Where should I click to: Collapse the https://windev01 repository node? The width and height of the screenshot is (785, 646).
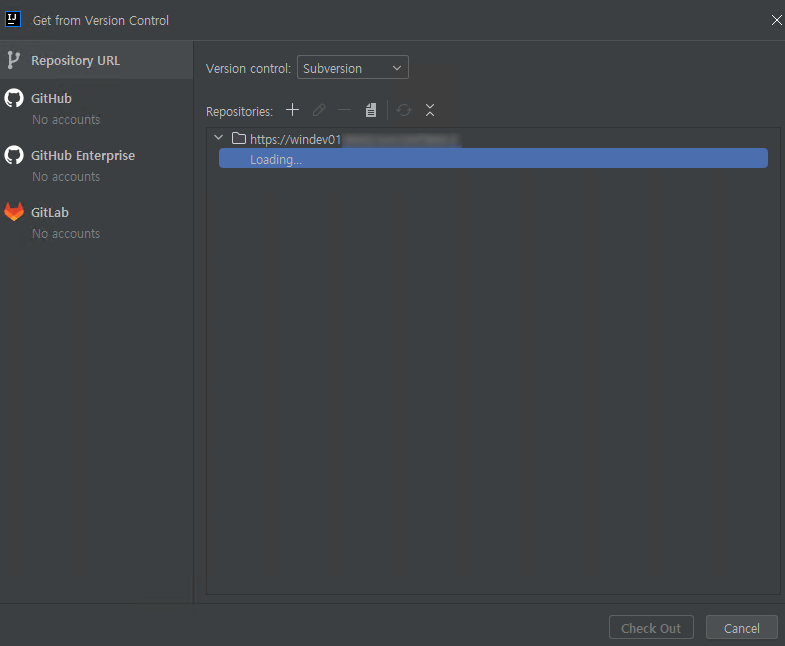tap(218, 138)
